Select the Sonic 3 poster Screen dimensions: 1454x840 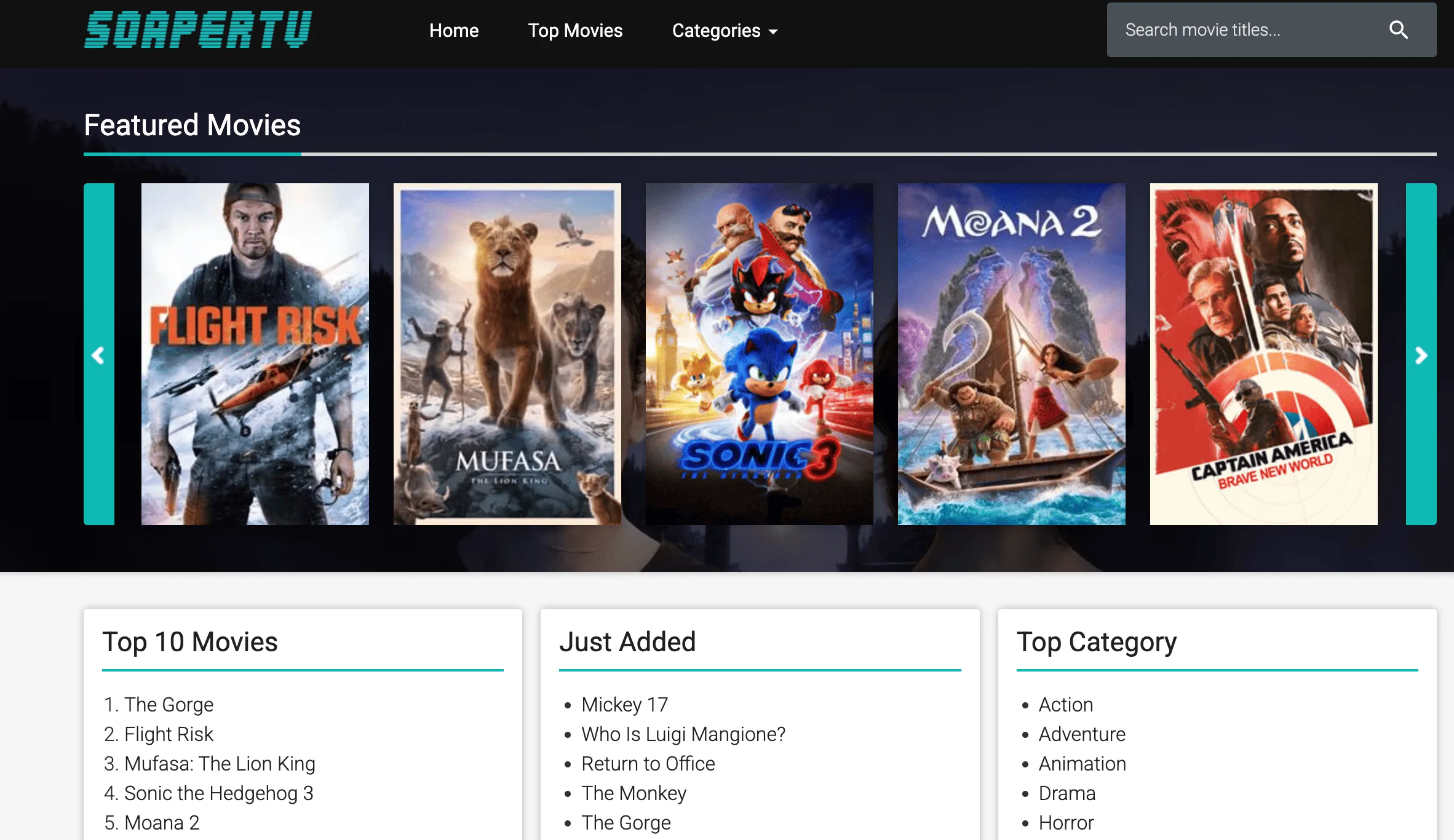760,354
